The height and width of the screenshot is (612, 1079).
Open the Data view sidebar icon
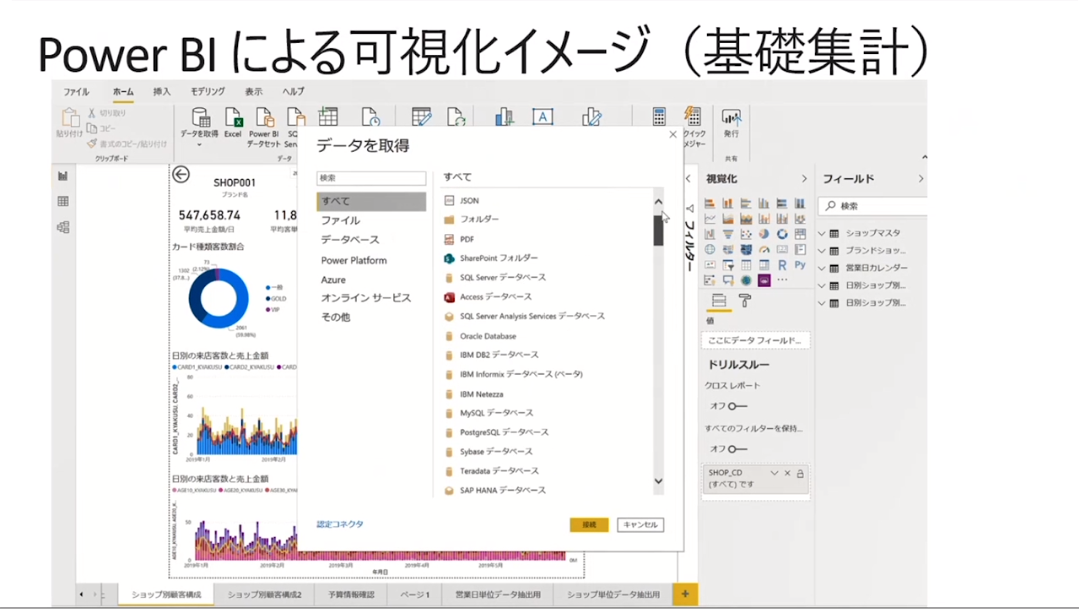pyautogui.click(x=63, y=201)
